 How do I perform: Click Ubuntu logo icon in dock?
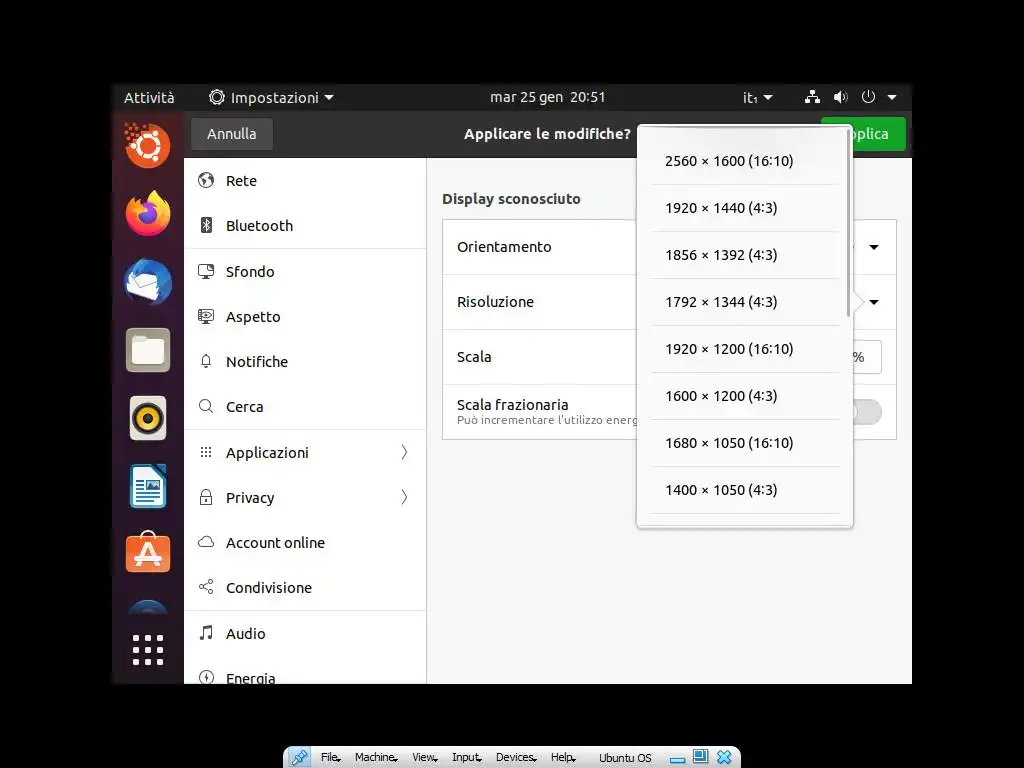click(148, 146)
